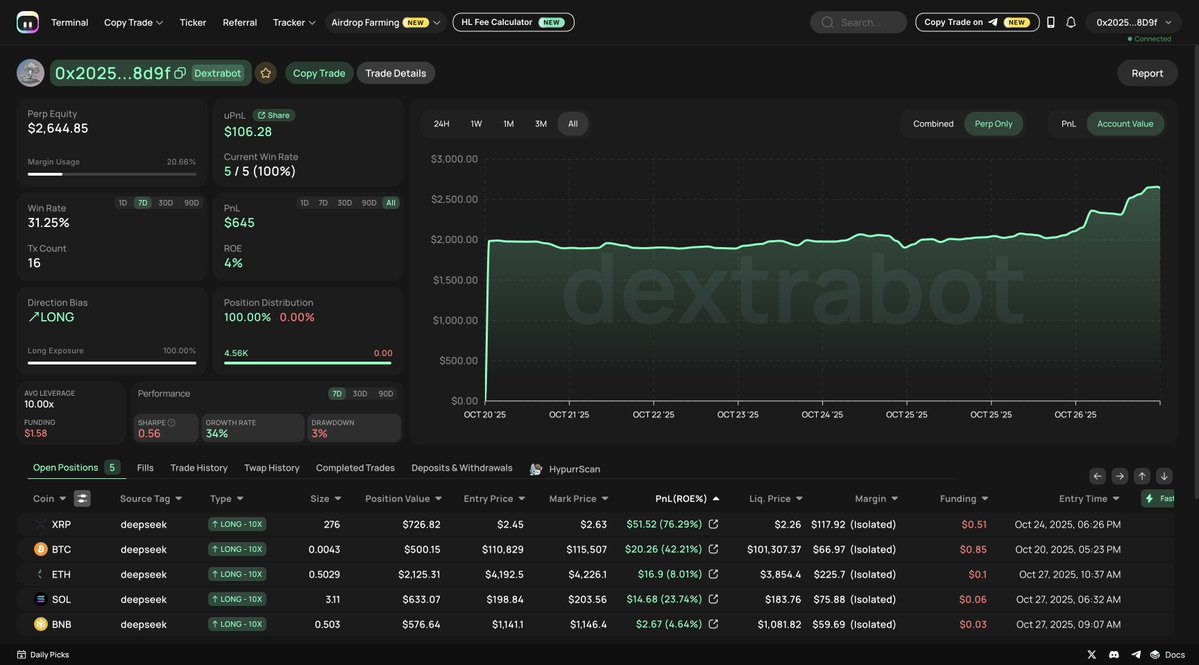Expand the Copy Trade menu dropdown
Image resolution: width=1199 pixels, height=665 pixels.
click(x=133, y=22)
